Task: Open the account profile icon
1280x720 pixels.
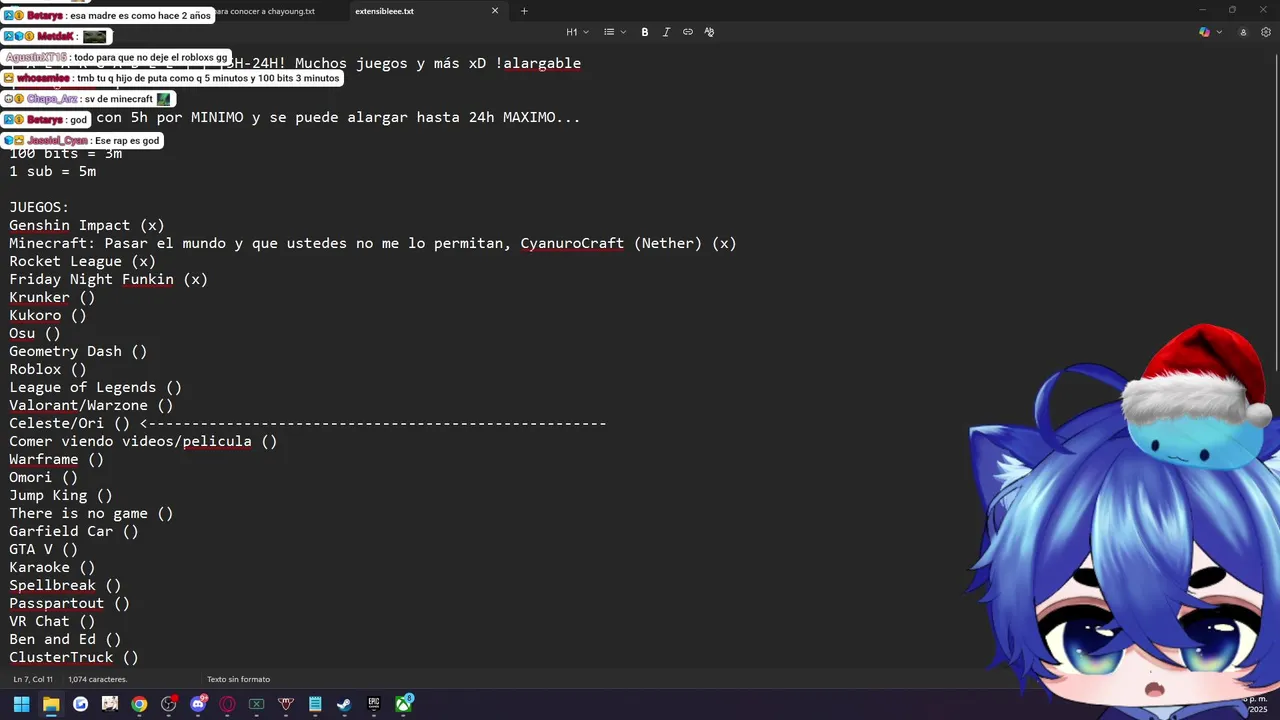Action: point(1244,32)
